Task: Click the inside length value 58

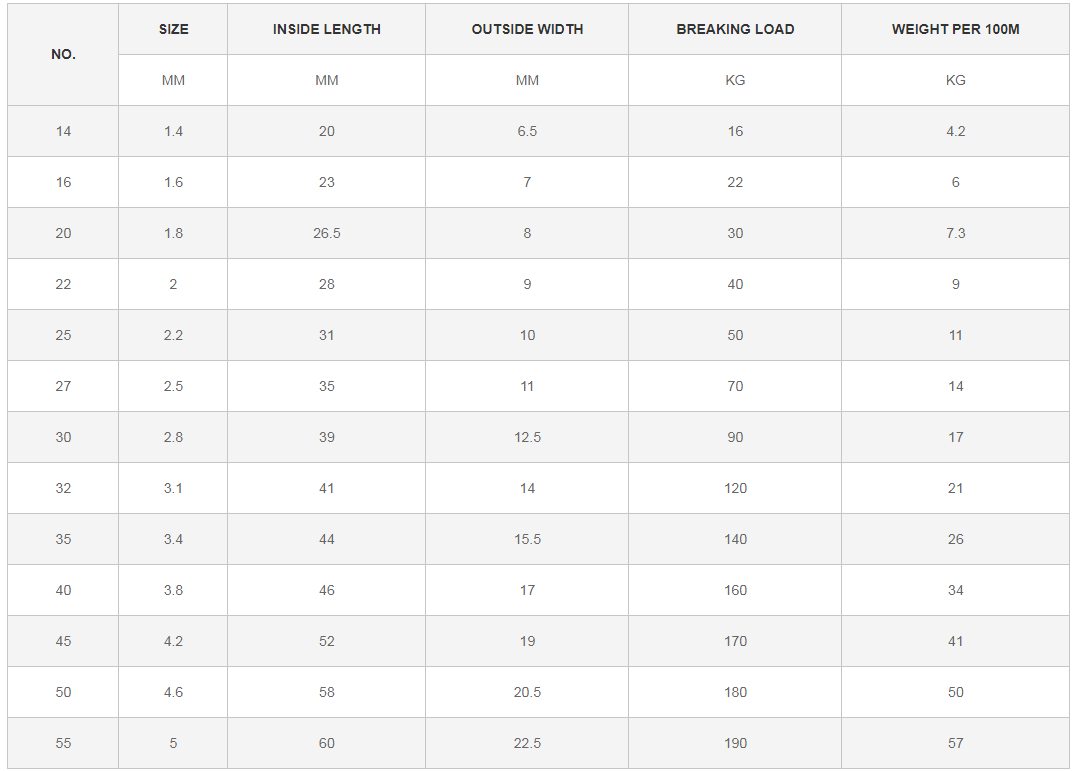Action: point(327,692)
